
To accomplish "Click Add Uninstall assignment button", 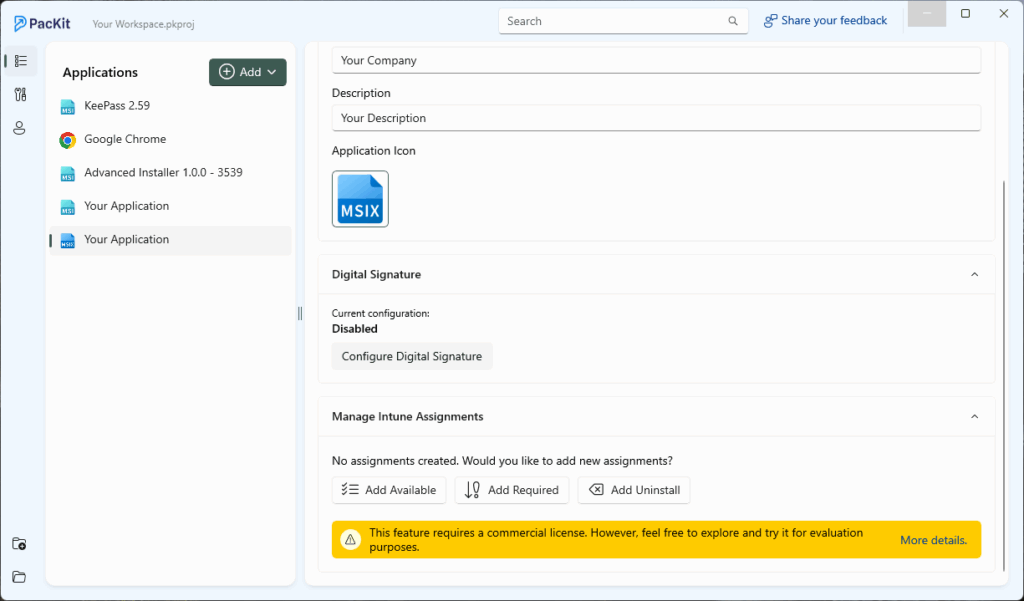I will pyautogui.click(x=634, y=490).
